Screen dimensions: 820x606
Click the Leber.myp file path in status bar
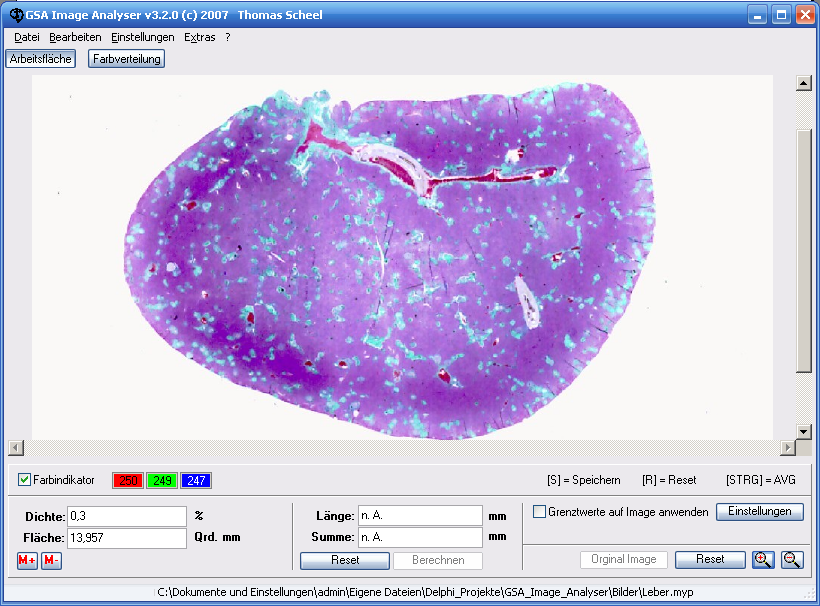[x=425, y=592]
